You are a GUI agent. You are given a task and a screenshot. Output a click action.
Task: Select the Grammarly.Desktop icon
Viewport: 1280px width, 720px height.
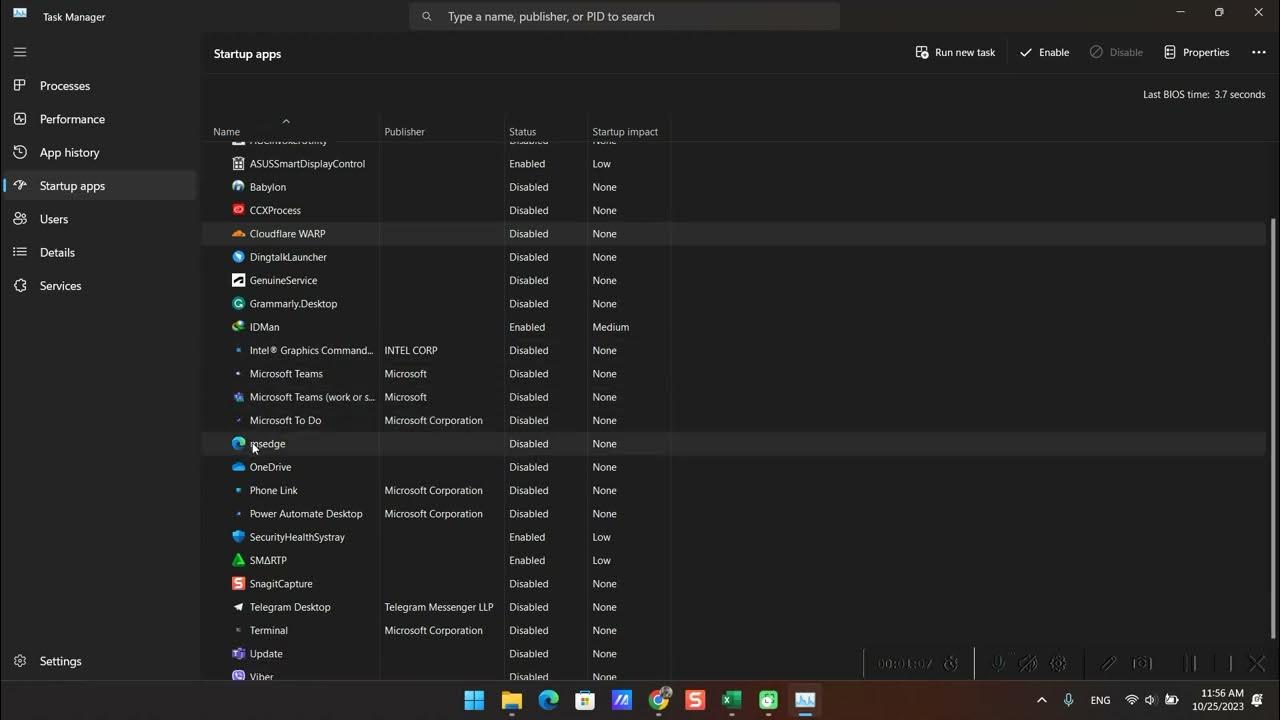[238, 303]
